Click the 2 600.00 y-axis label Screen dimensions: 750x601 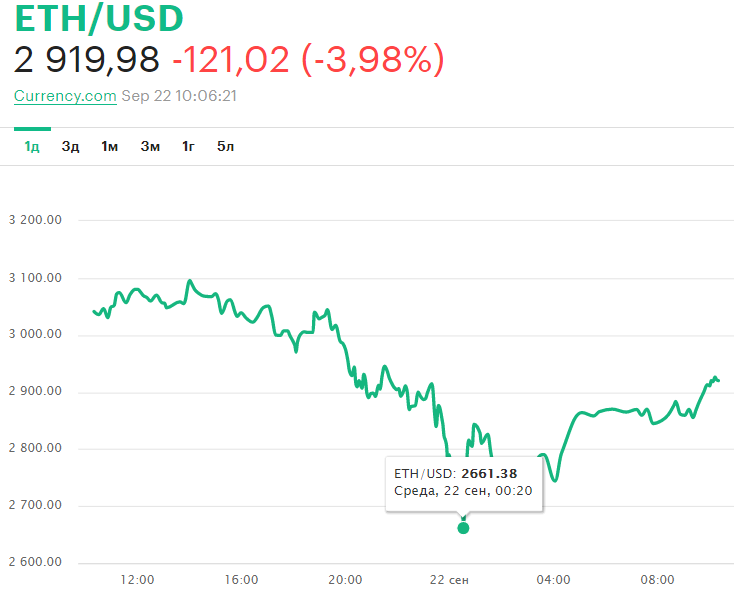[36, 562]
